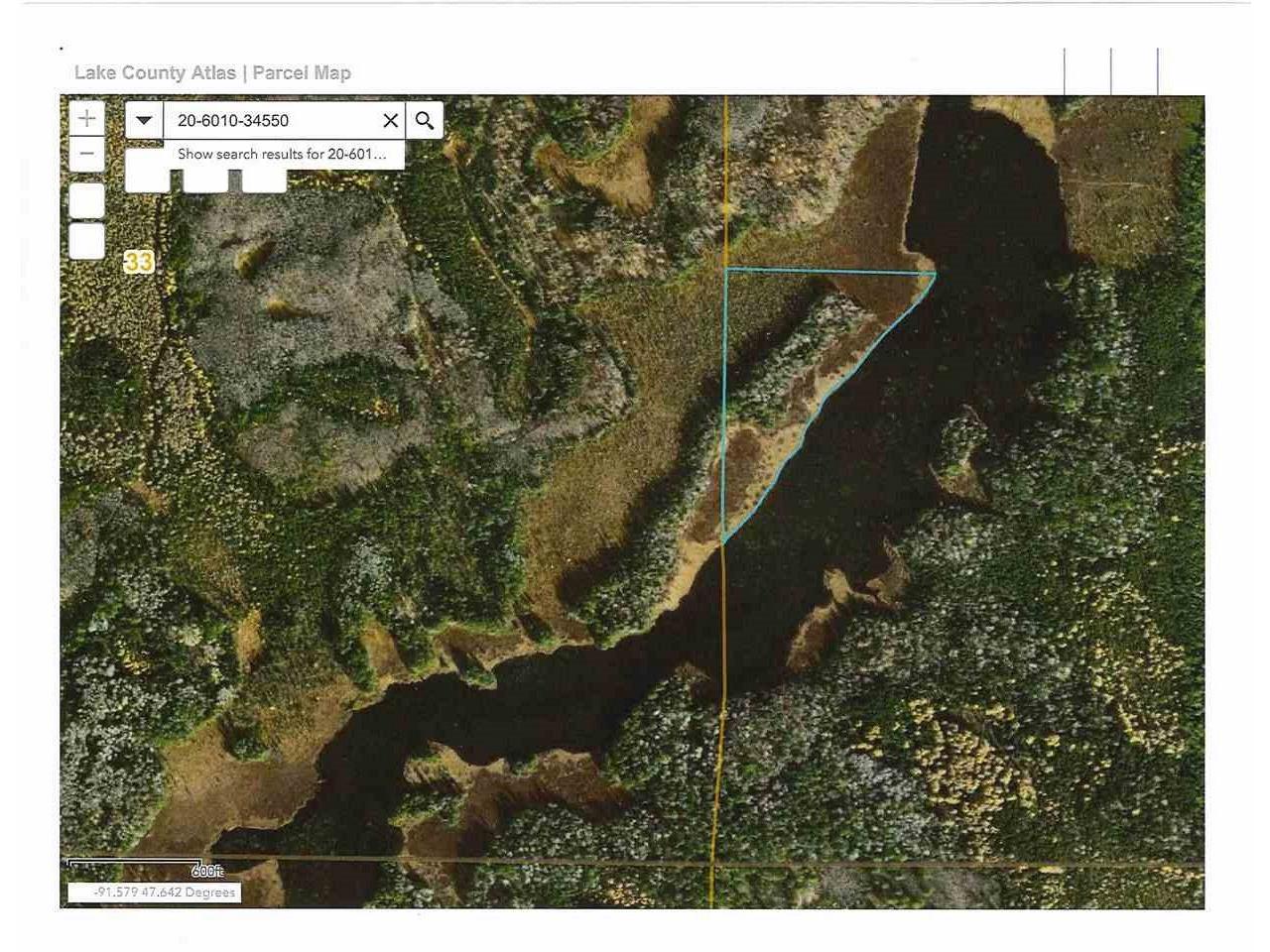Open the Parcel Map header menu
1270x952 pixels.
tap(301, 71)
